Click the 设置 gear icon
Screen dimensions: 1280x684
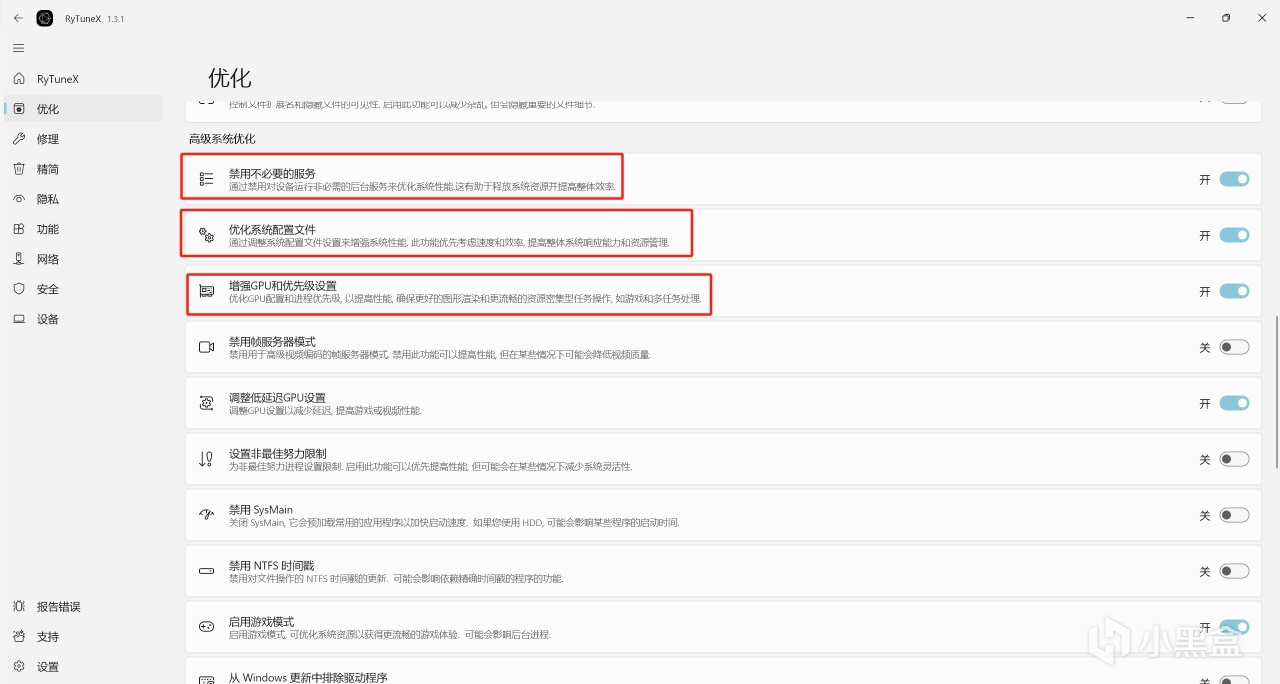pos(19,666)
